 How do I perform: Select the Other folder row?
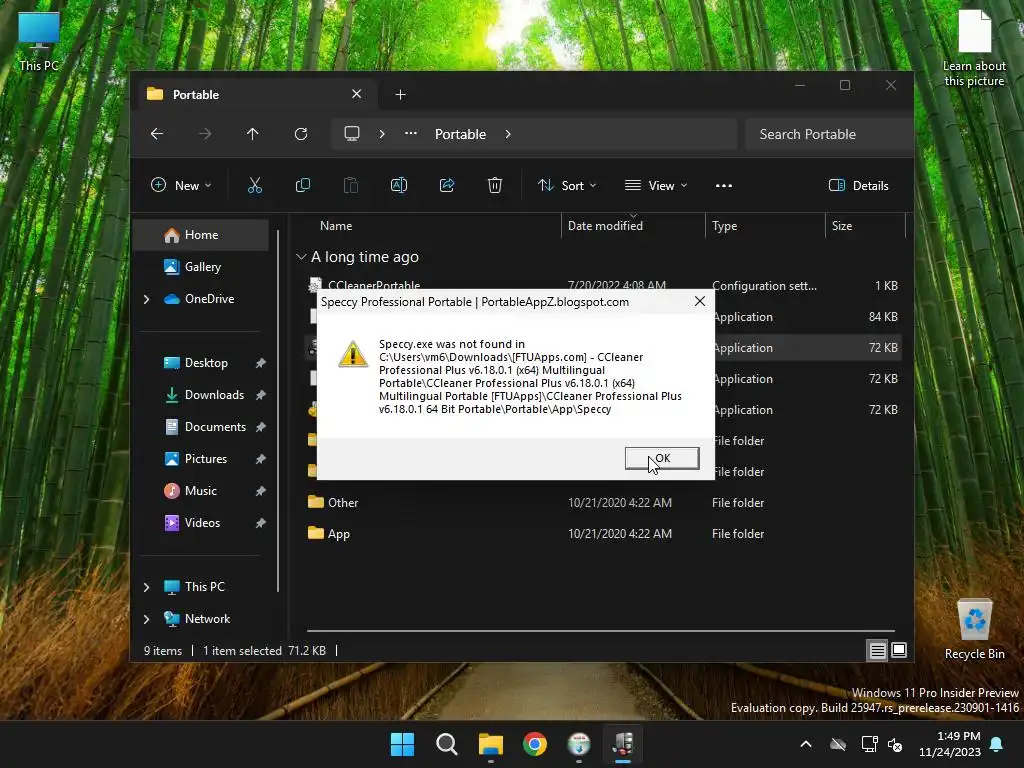click(601, 502)
